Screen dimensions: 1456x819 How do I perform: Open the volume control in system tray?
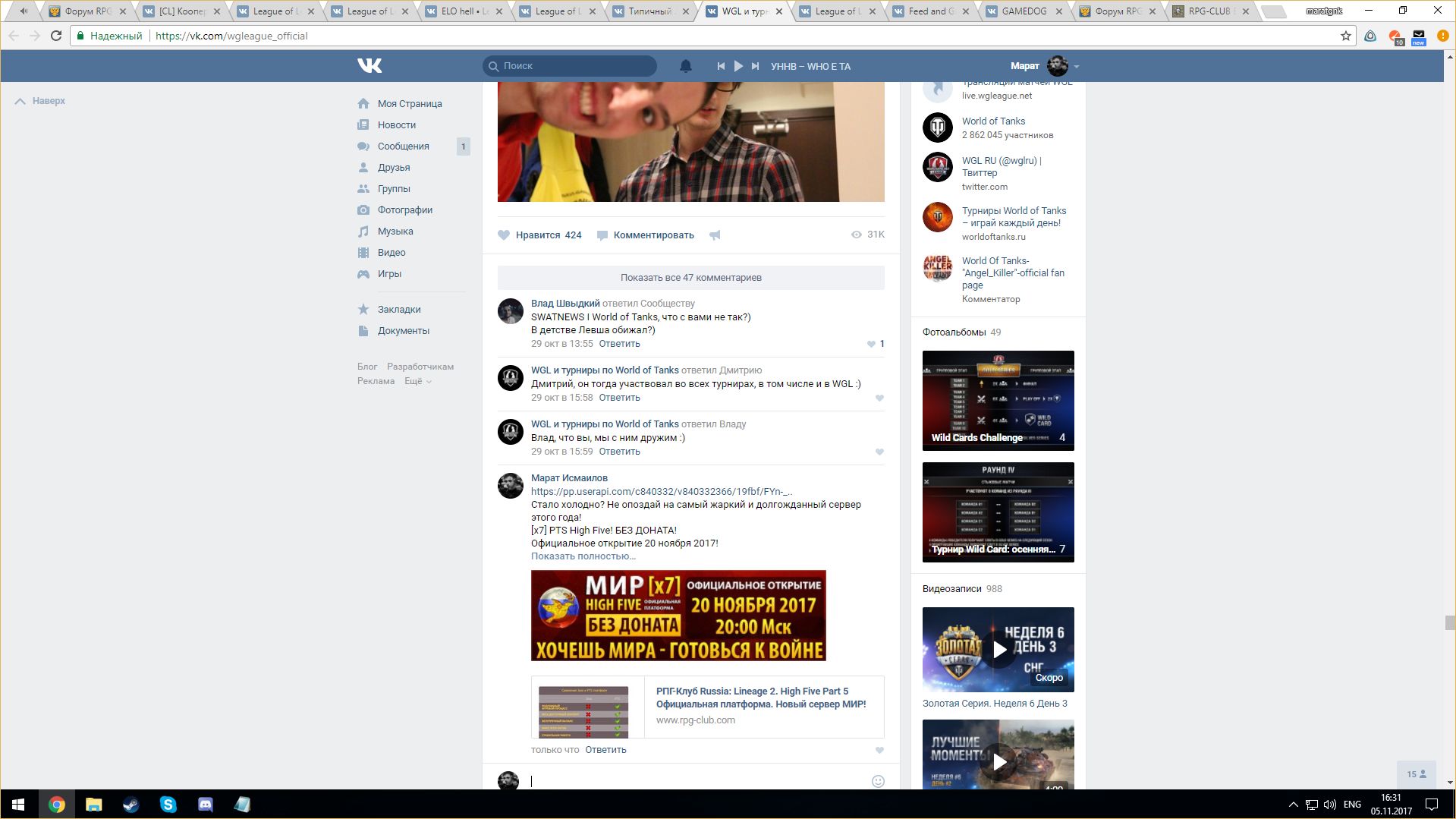1329,805
